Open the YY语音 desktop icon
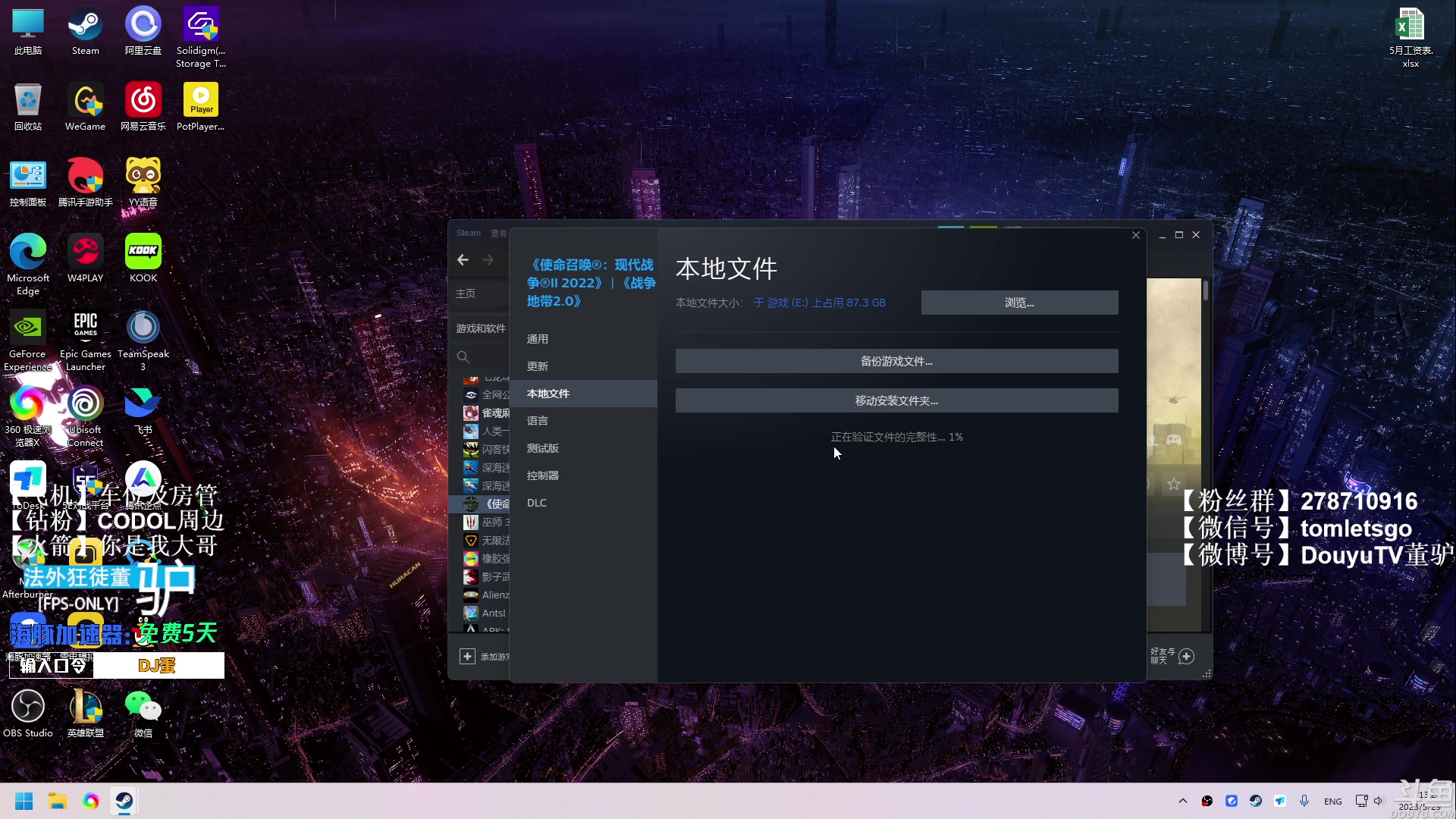 pyautogui.click(x=143, y=184)
